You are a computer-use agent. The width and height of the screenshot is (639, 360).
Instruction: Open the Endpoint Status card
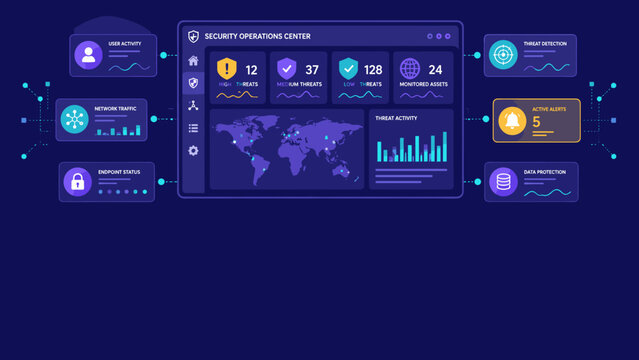click(x=107, y=182)
